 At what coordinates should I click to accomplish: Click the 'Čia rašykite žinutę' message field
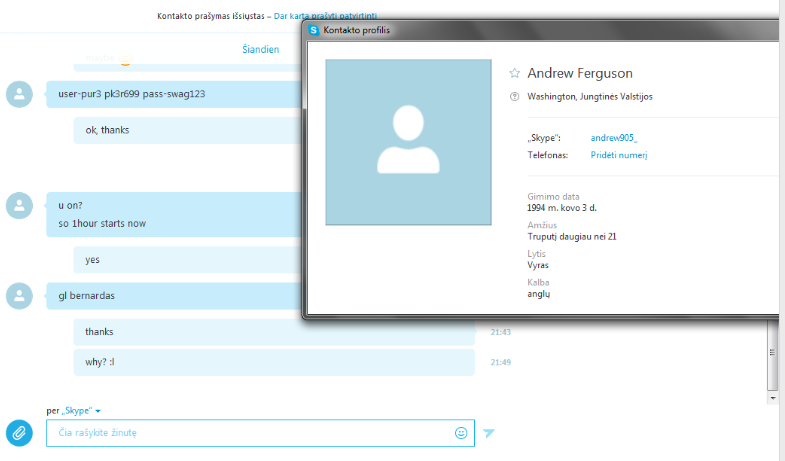(x=260, y=433)
